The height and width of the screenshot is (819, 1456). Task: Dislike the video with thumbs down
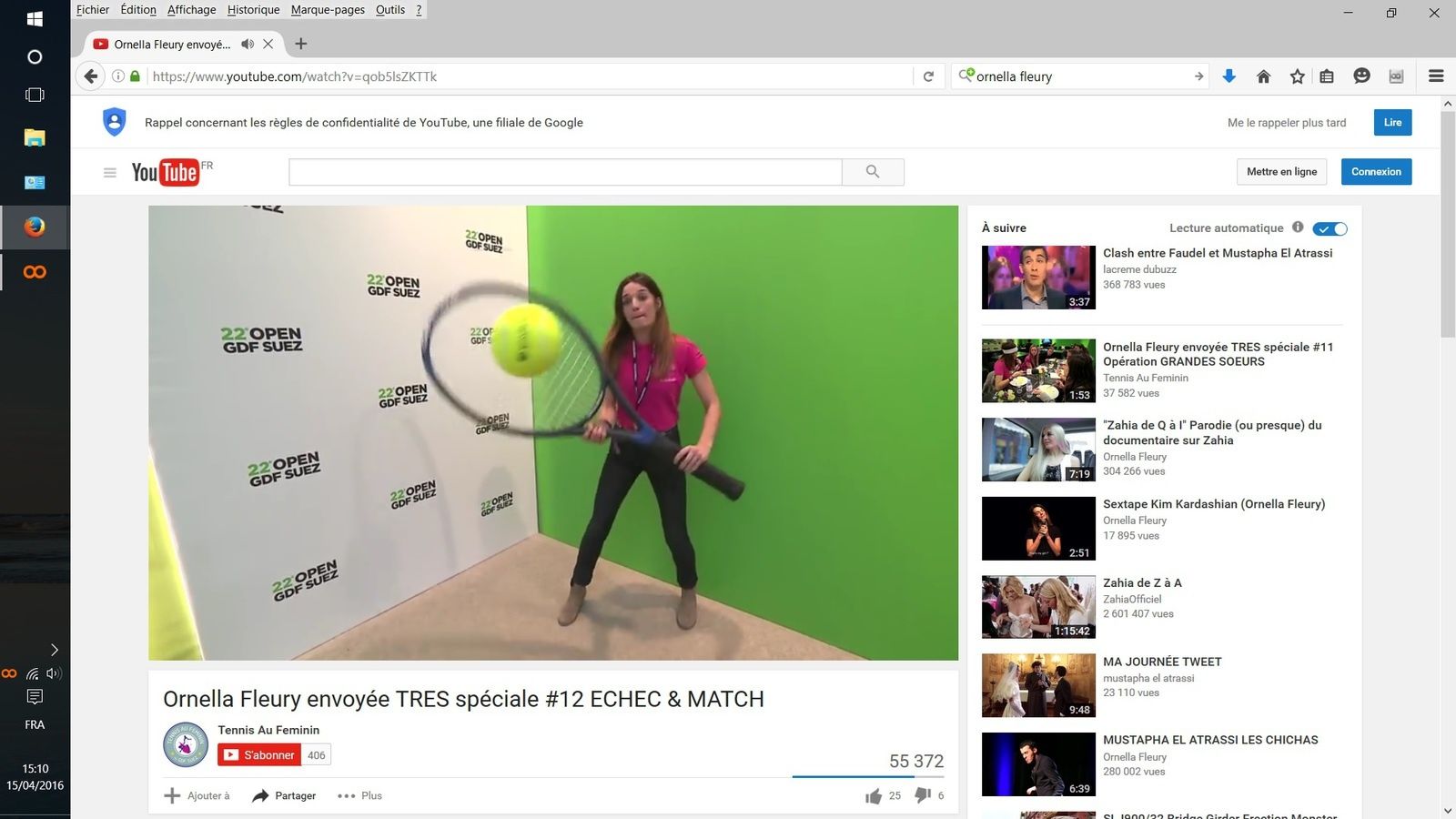pyautogui.click(x=923, y=795)
